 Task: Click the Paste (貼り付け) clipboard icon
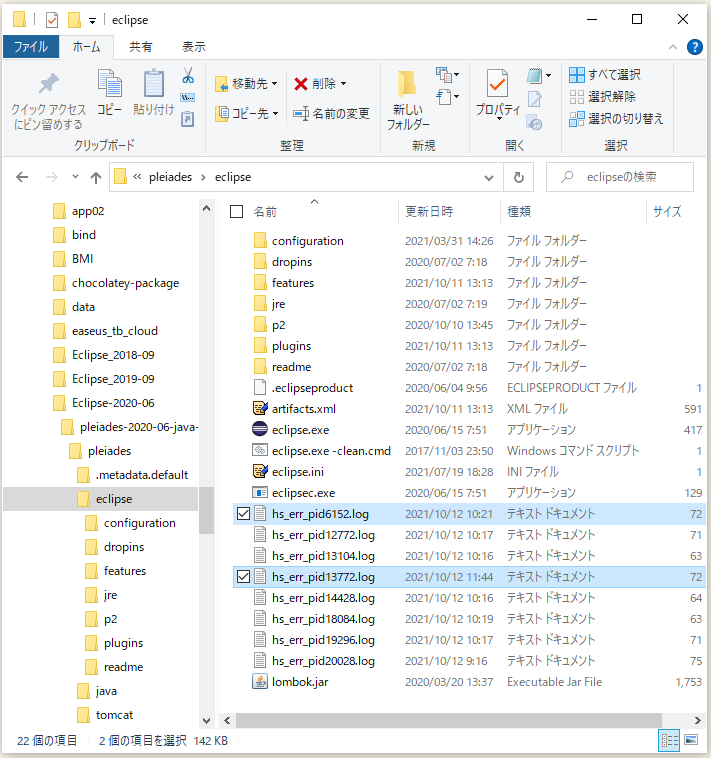click(154, 83)
